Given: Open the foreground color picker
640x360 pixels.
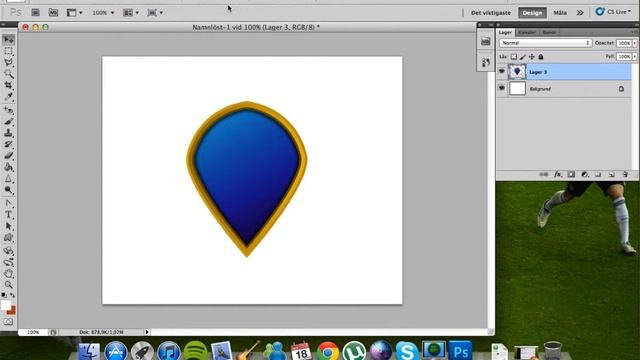Looking at the screenshot, I should (x=6, y=305).
